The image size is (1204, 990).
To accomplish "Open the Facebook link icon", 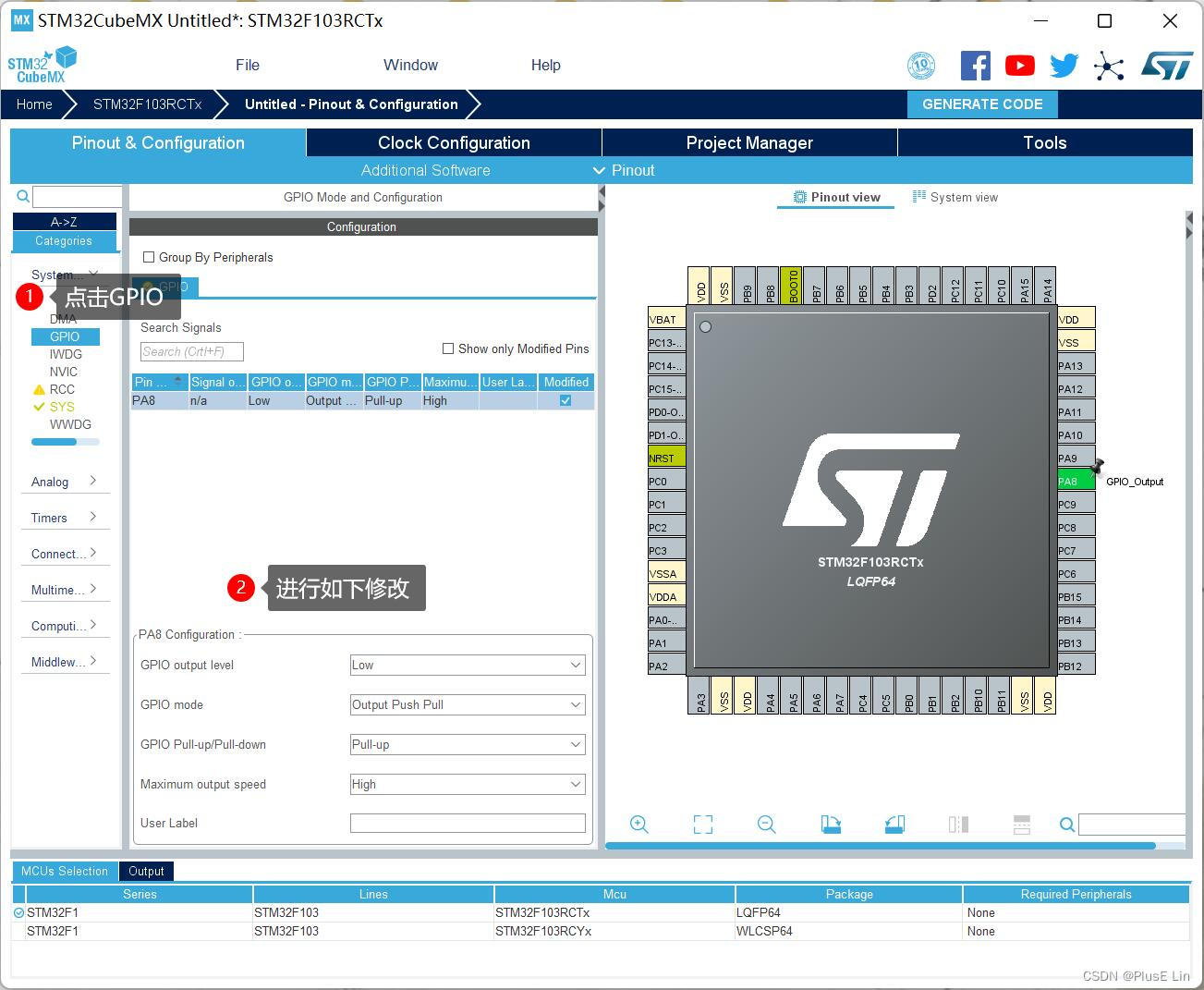I will click(x=976, y=66).
